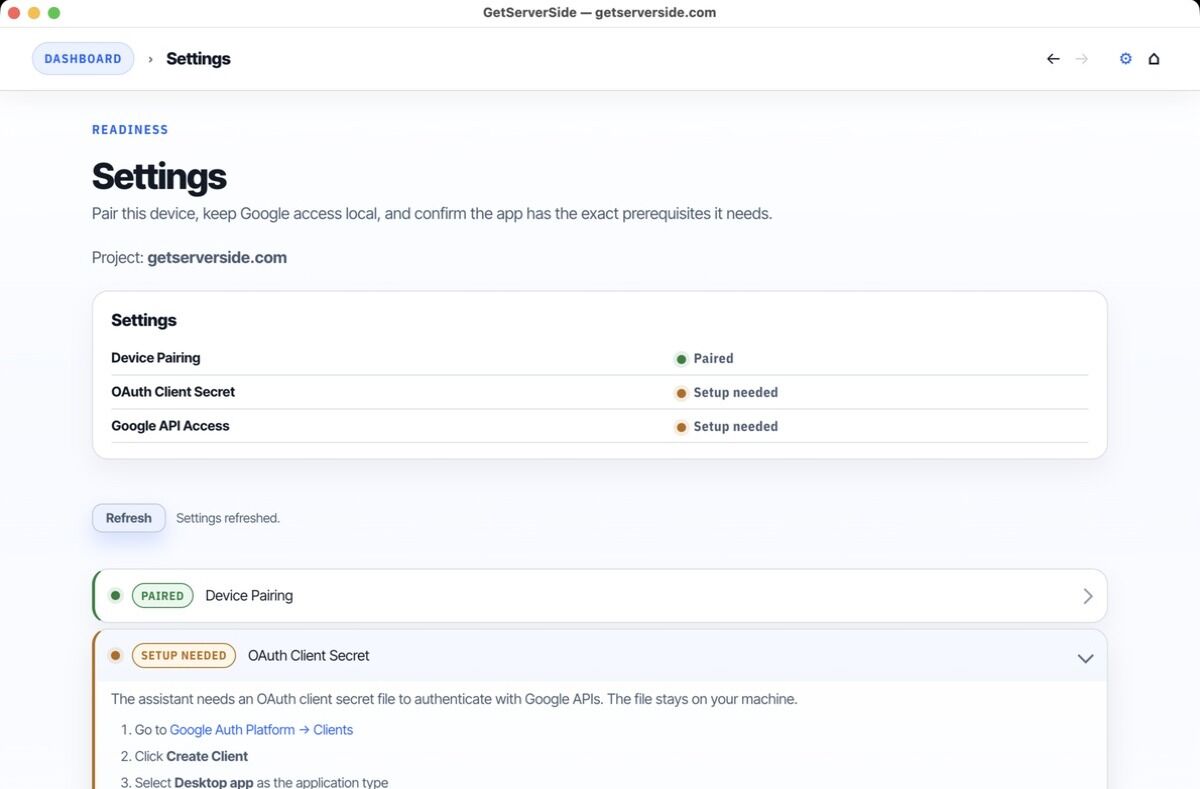The height and width of the screenshot is (789, 1200).
Task: Click the green status dot beside Paired
Action: 681,358
